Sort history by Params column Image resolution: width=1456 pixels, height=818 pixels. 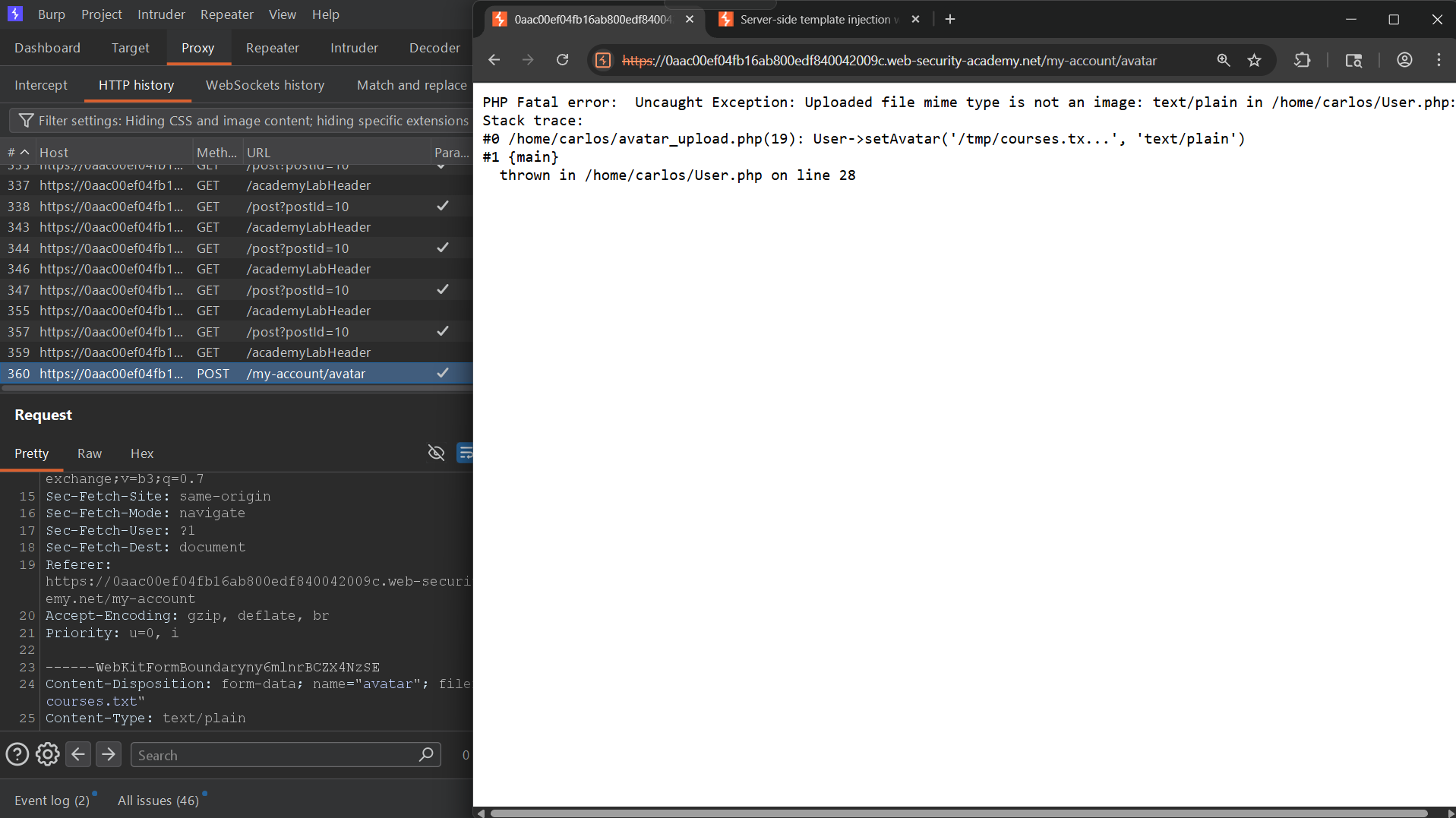[452, 152]
